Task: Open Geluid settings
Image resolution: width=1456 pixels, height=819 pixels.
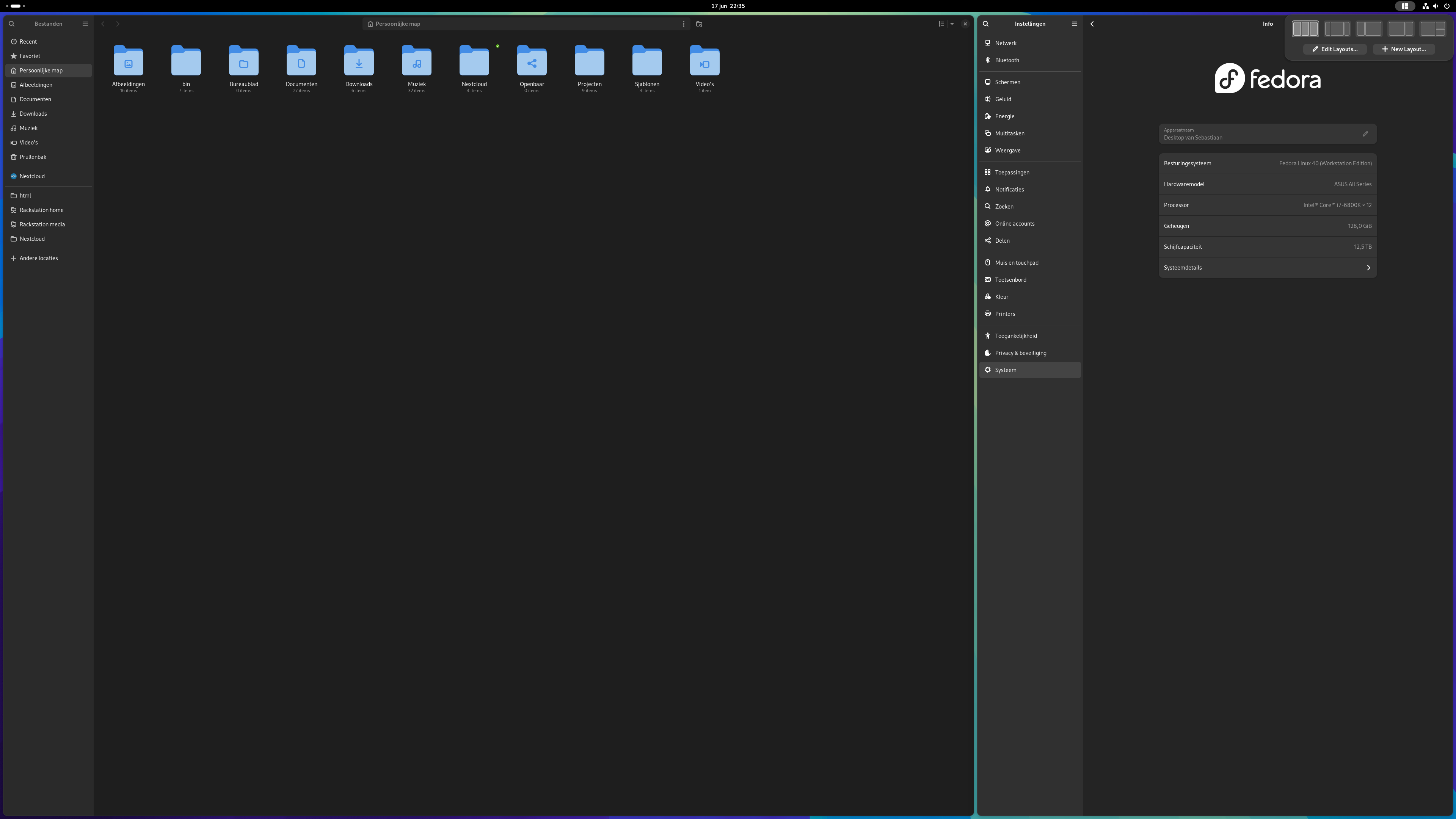Action: (x=1030, y=99)
